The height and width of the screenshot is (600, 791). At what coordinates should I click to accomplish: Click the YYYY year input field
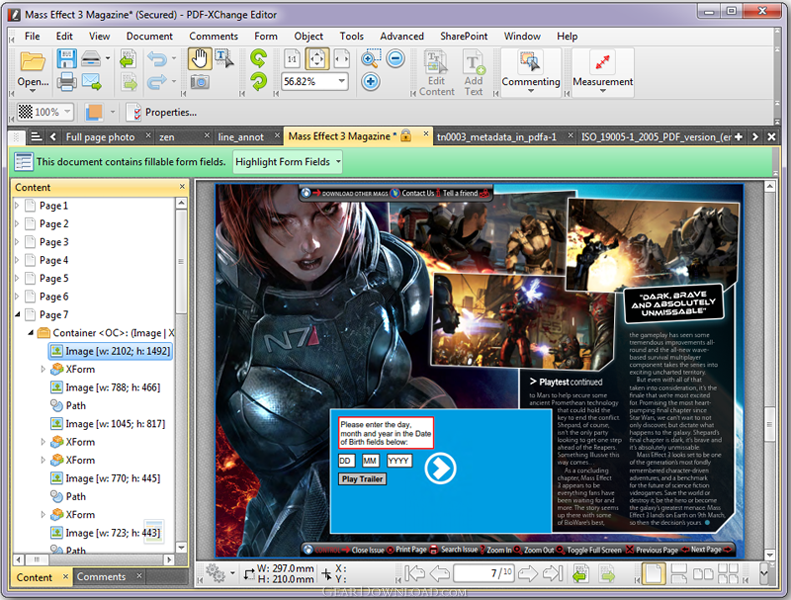coord(399,461)
